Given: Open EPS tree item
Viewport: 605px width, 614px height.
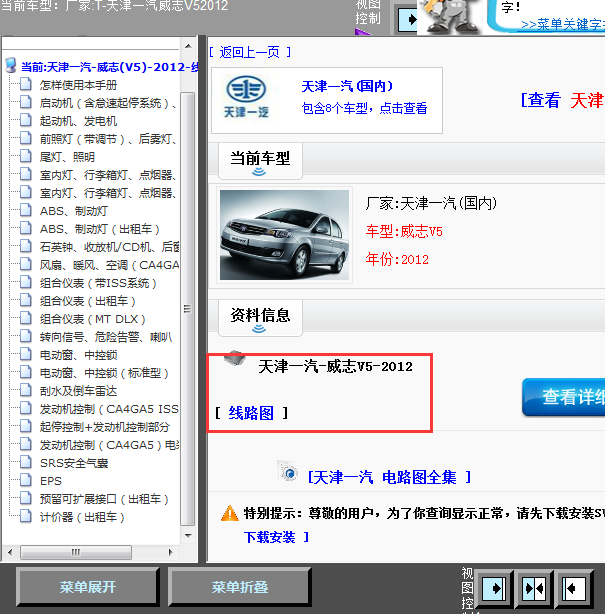Looking at the screenshot, I should click(51, 481).
